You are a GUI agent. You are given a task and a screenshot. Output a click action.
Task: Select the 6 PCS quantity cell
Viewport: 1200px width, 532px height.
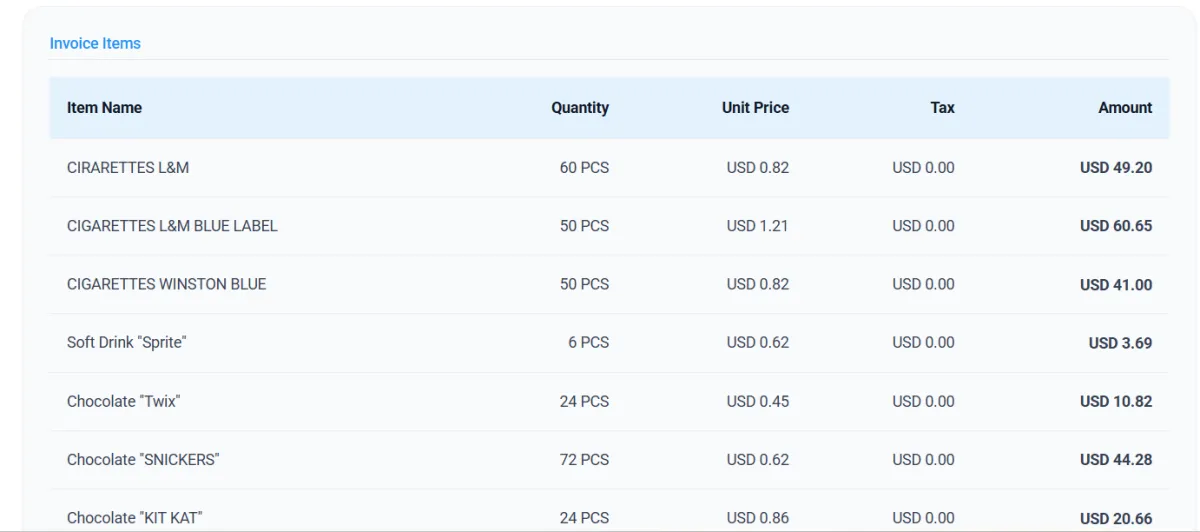point(588,342)
